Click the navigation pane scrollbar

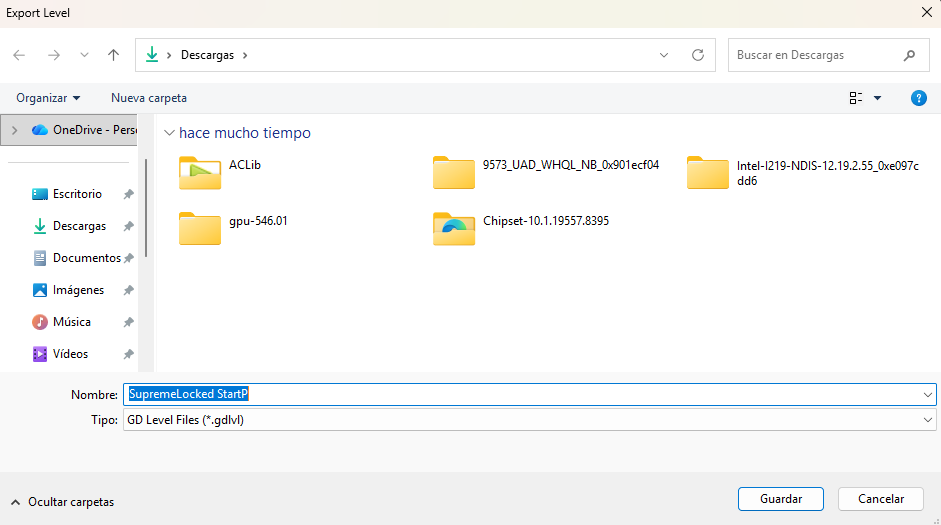(146, 208)
